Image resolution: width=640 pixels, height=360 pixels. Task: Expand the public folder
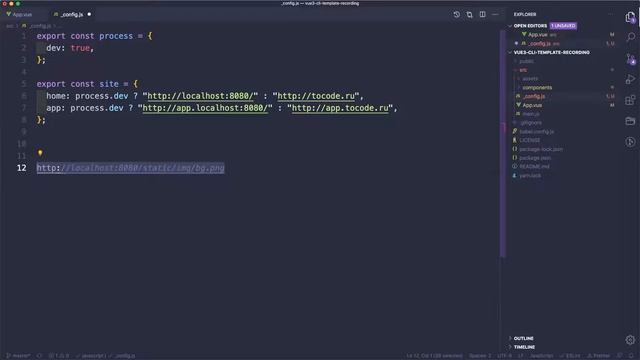[x=526, y=61]
